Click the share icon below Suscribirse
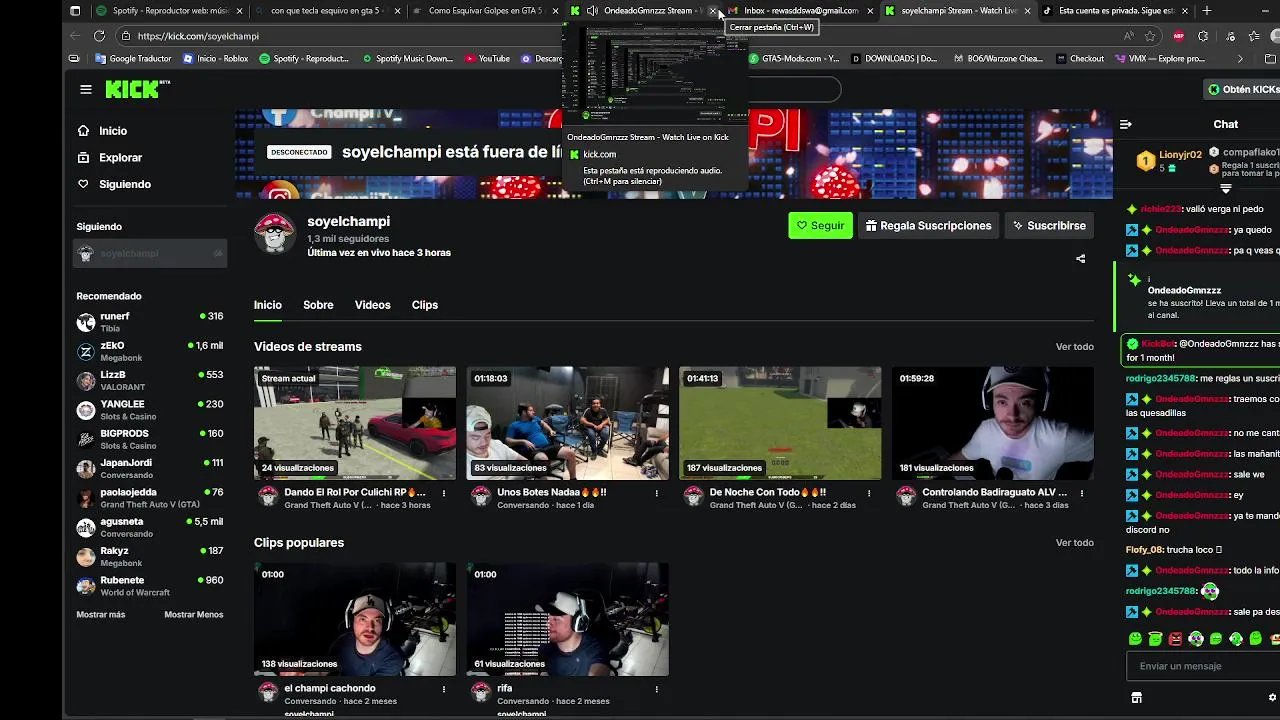The image size is (1280, 720). 1080,259
